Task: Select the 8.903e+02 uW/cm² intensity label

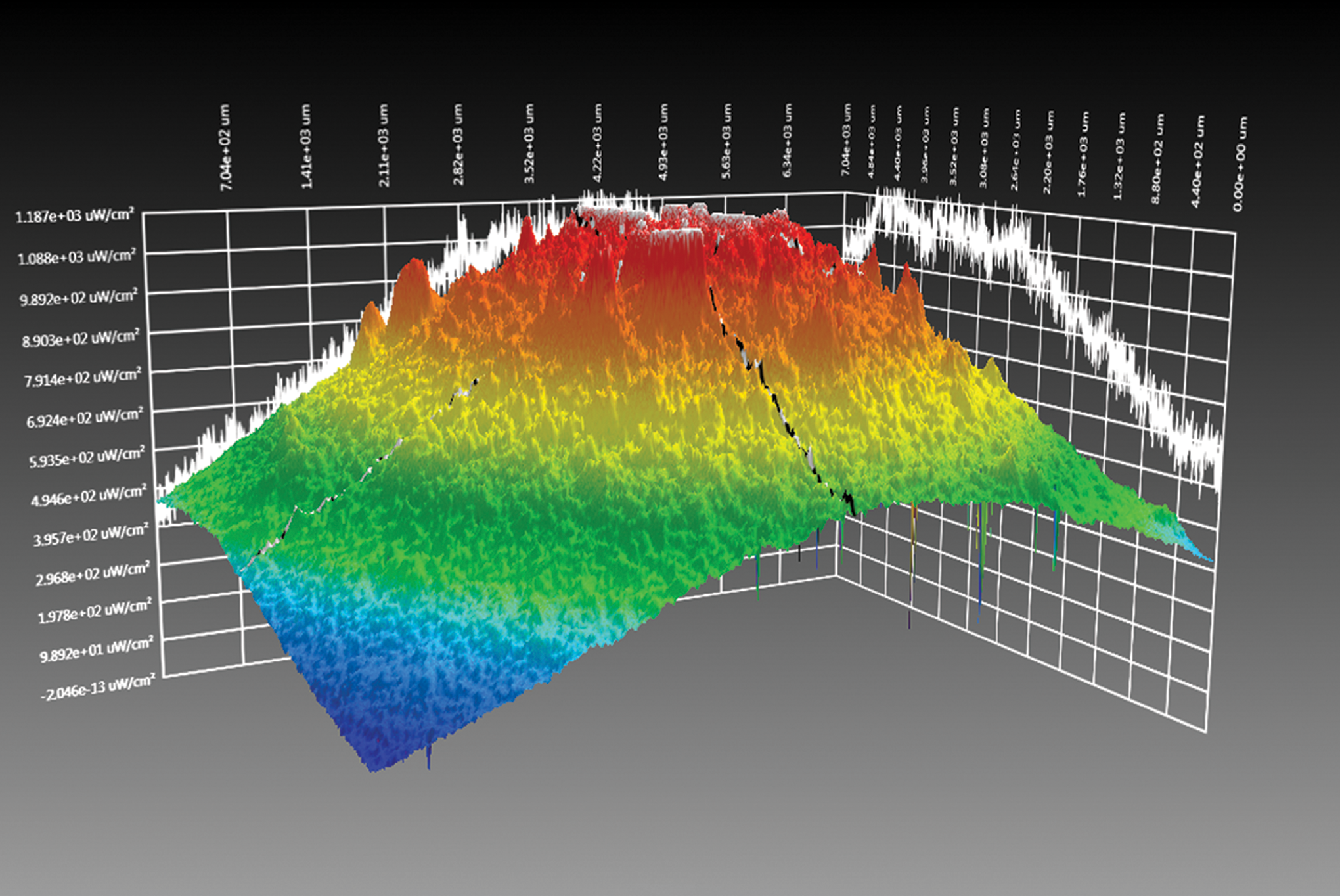Action: [x=80, y=338]
